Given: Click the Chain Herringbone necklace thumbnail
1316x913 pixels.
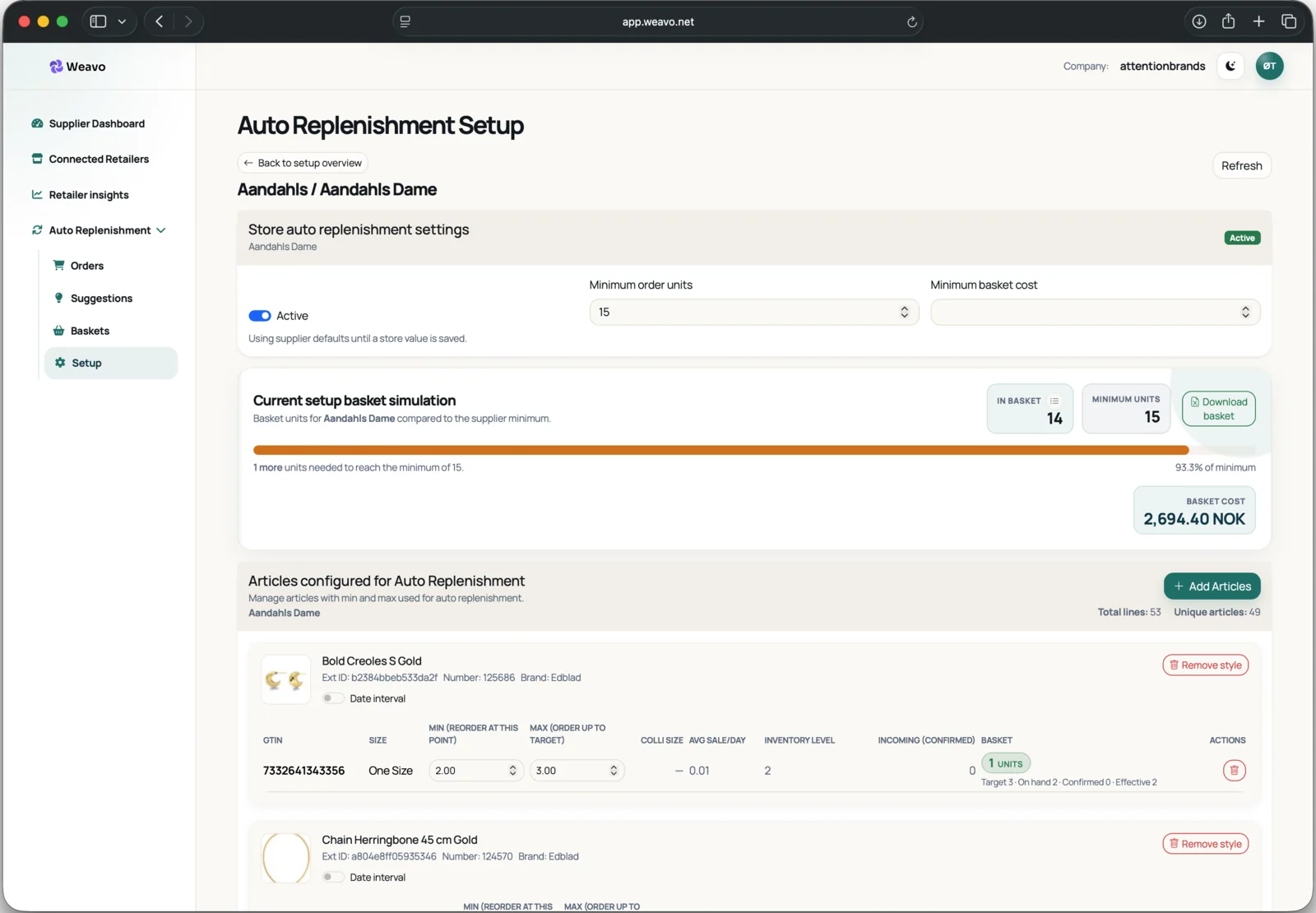Looking at the screenshot, I should pyautogui.click(x=286, y=858).
